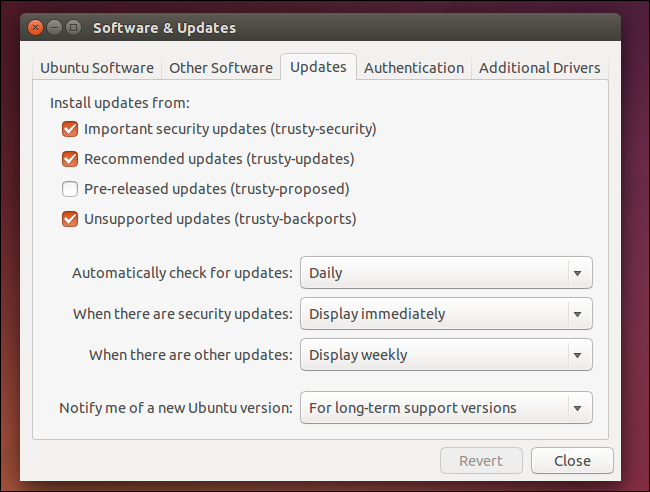Change the new Ubuntu version notification dropdown

446,408
